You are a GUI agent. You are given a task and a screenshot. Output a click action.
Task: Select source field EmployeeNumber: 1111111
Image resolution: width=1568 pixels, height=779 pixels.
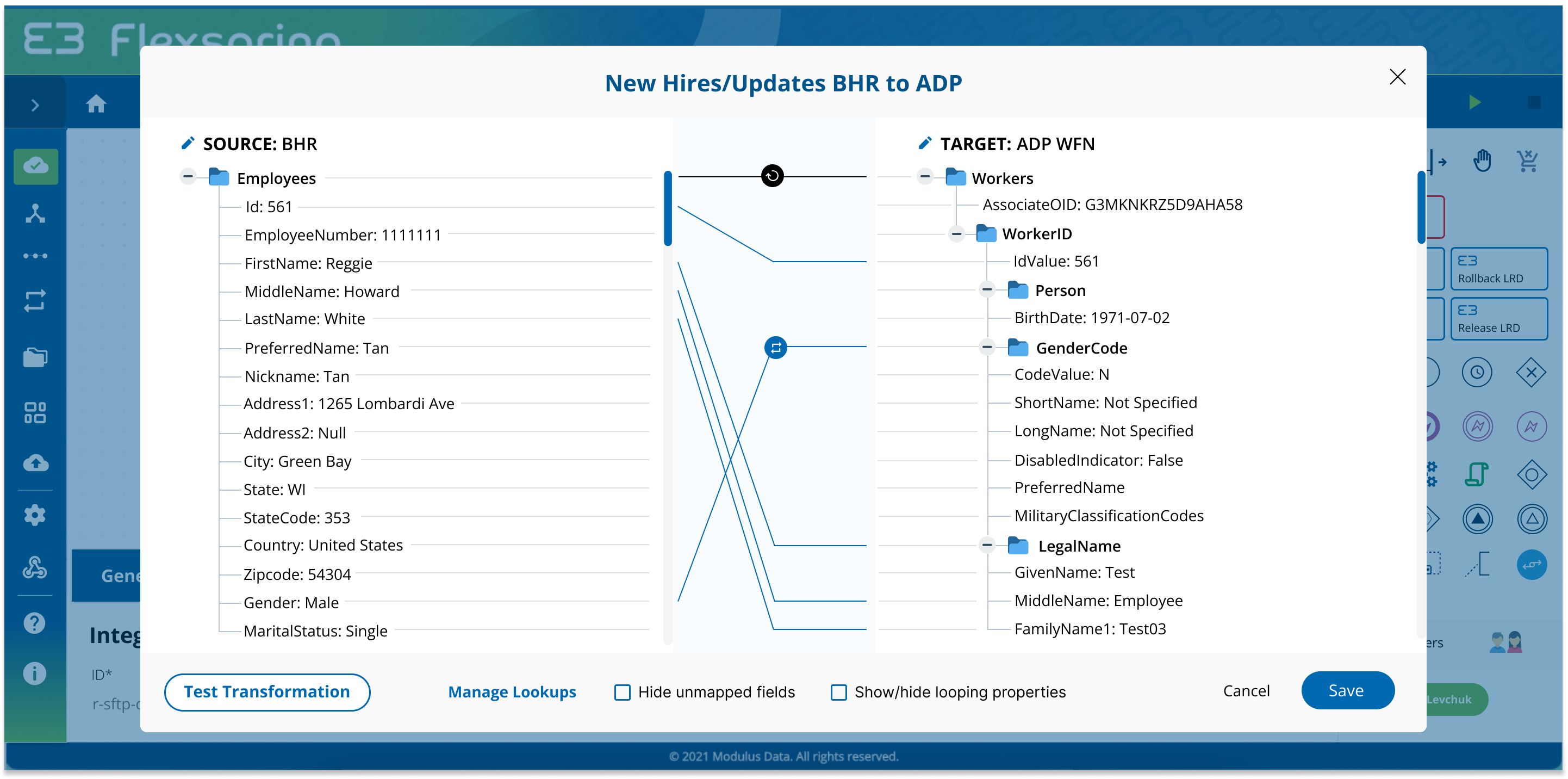pyautogui.click(x=343, y=235)
